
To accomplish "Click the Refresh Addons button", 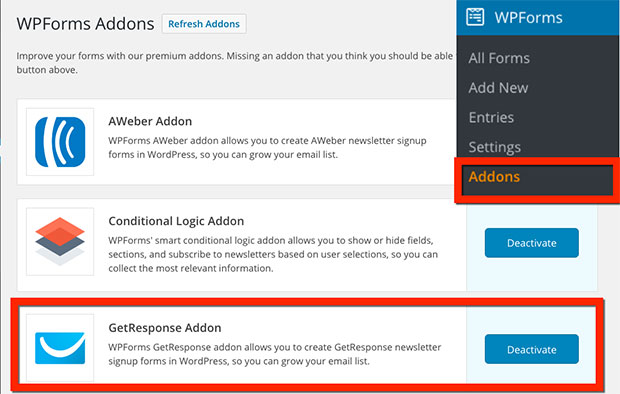I will (x=204, y=24).
